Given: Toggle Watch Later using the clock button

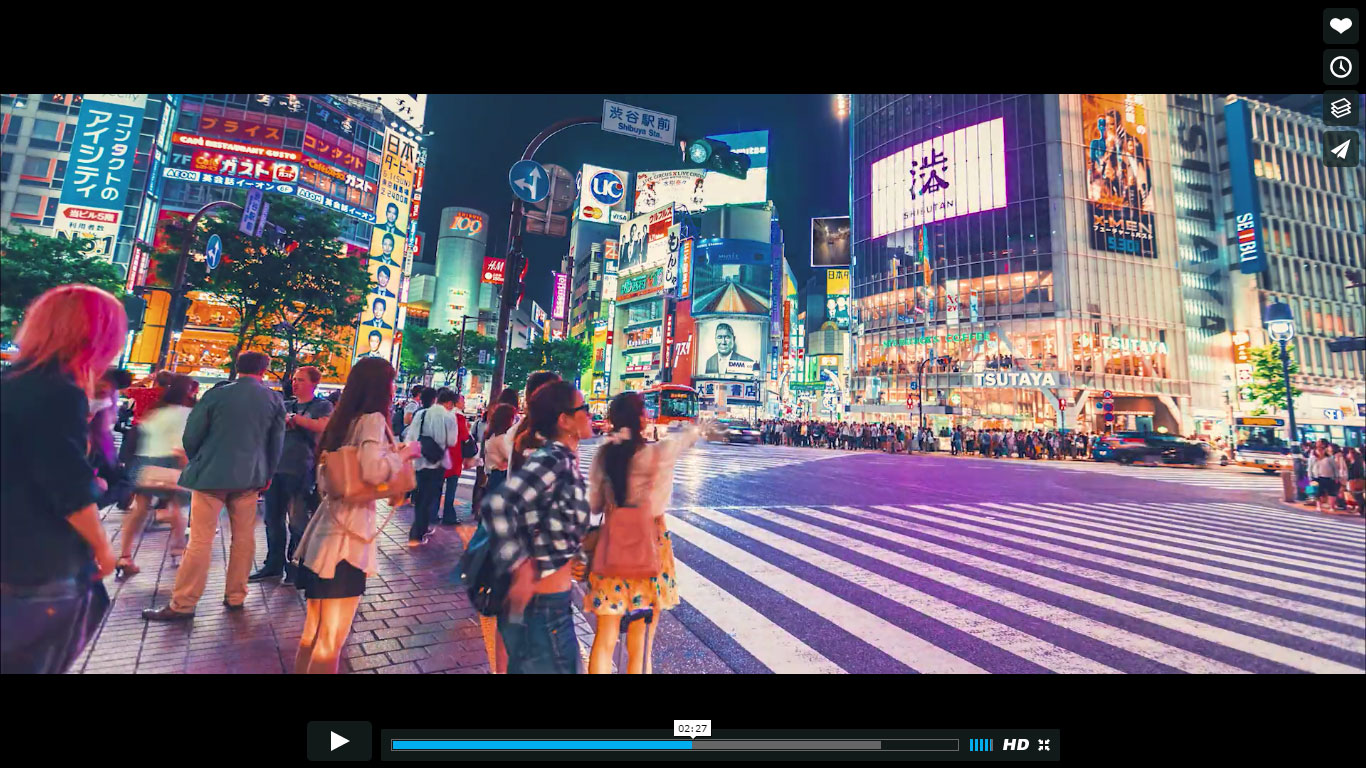Looking at the screenshot, I should coord(1341,66).
